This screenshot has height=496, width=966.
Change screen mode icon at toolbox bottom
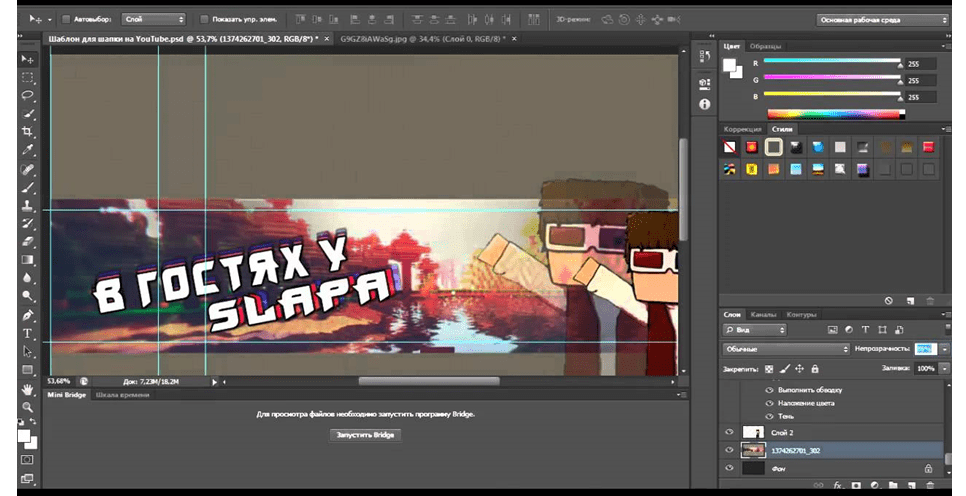pos(27,478)
